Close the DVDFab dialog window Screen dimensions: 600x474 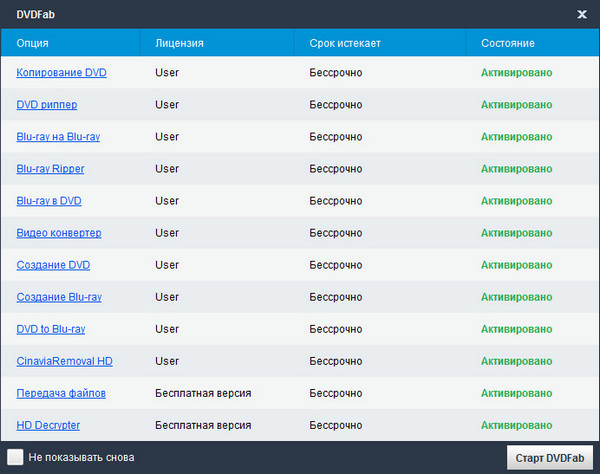pos(581,14)
